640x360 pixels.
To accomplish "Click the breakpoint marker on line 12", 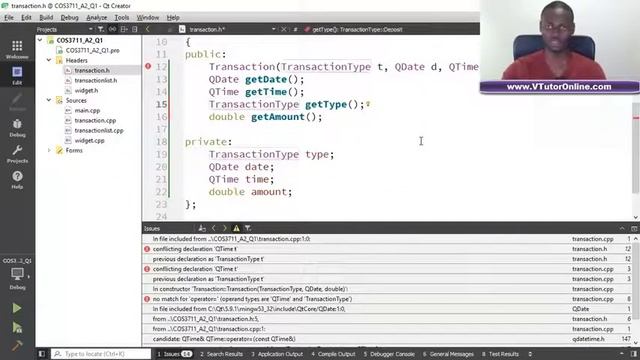I will coord(148,66).
